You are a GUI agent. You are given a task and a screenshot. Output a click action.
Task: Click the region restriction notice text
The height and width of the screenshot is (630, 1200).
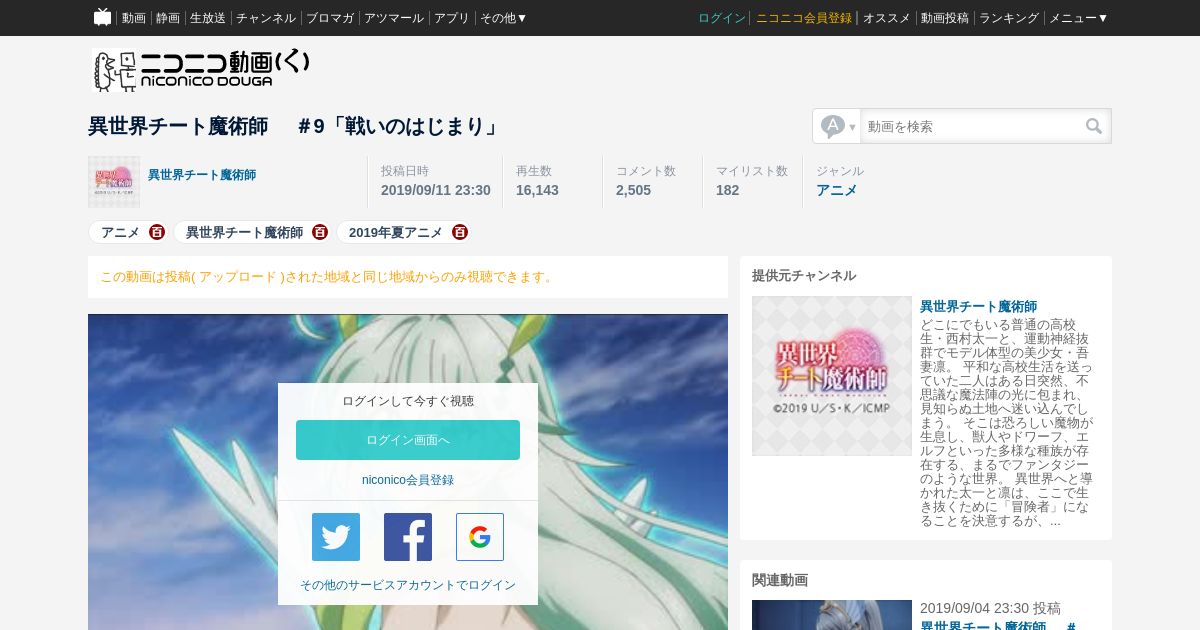pyautogui.click(x=328, y=277)
